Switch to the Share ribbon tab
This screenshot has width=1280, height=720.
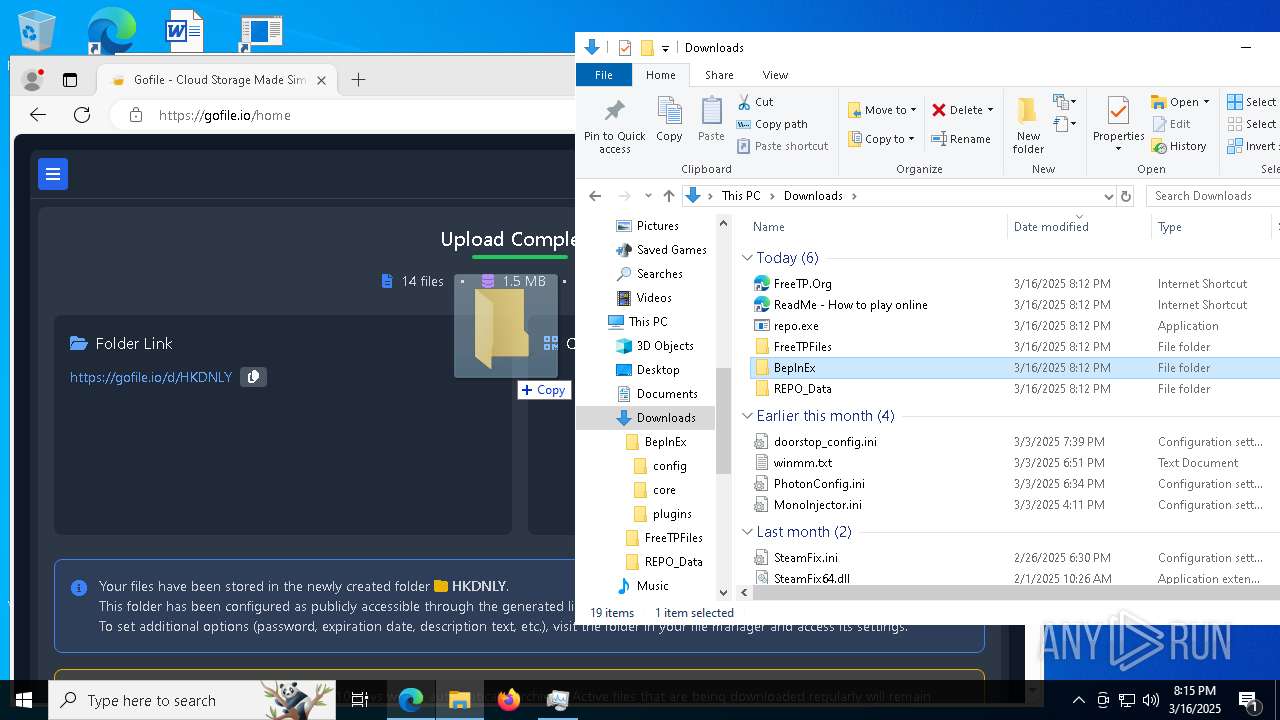point(719,75)
